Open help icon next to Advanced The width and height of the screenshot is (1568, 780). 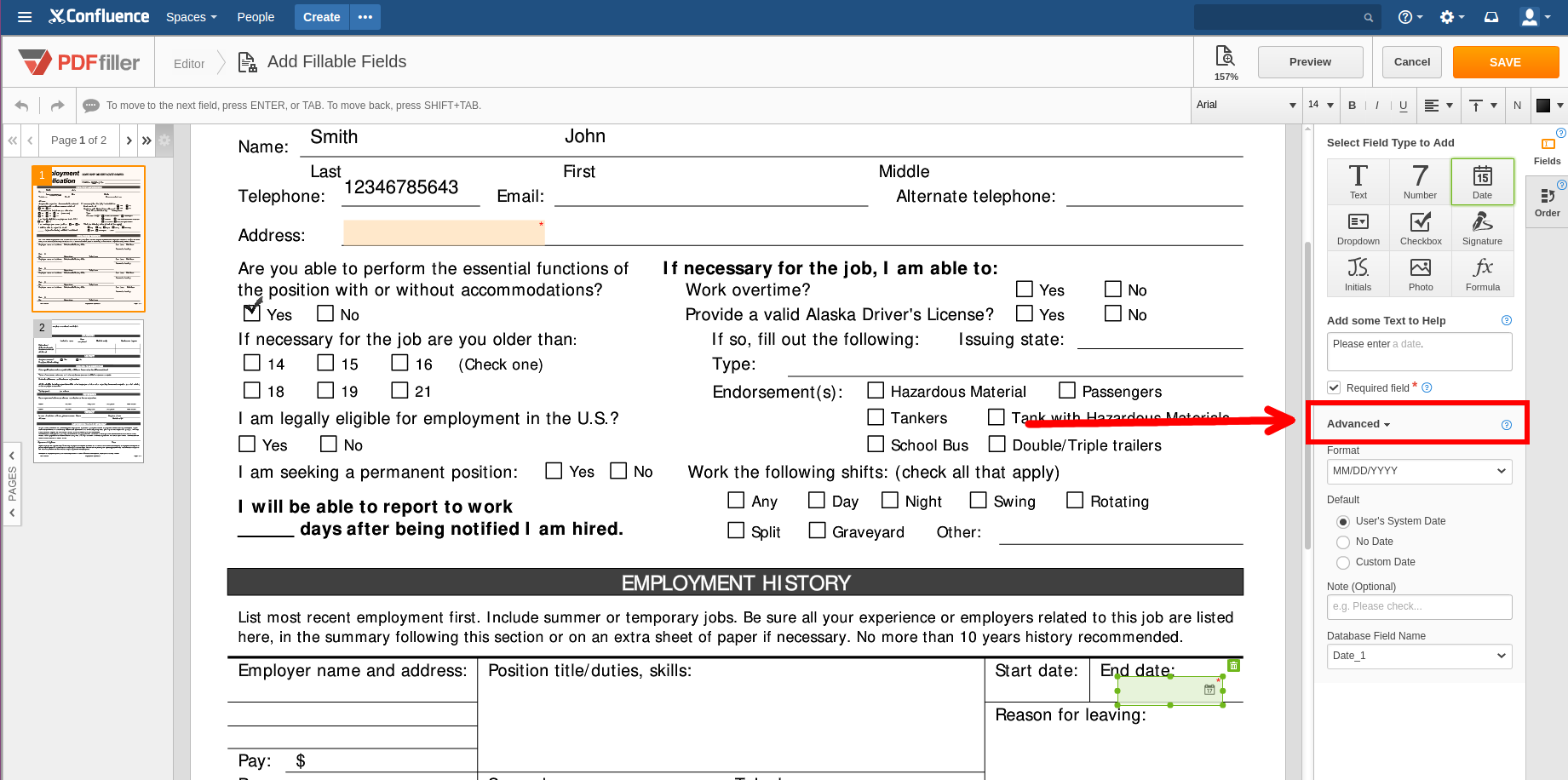tap(1506, 425)
